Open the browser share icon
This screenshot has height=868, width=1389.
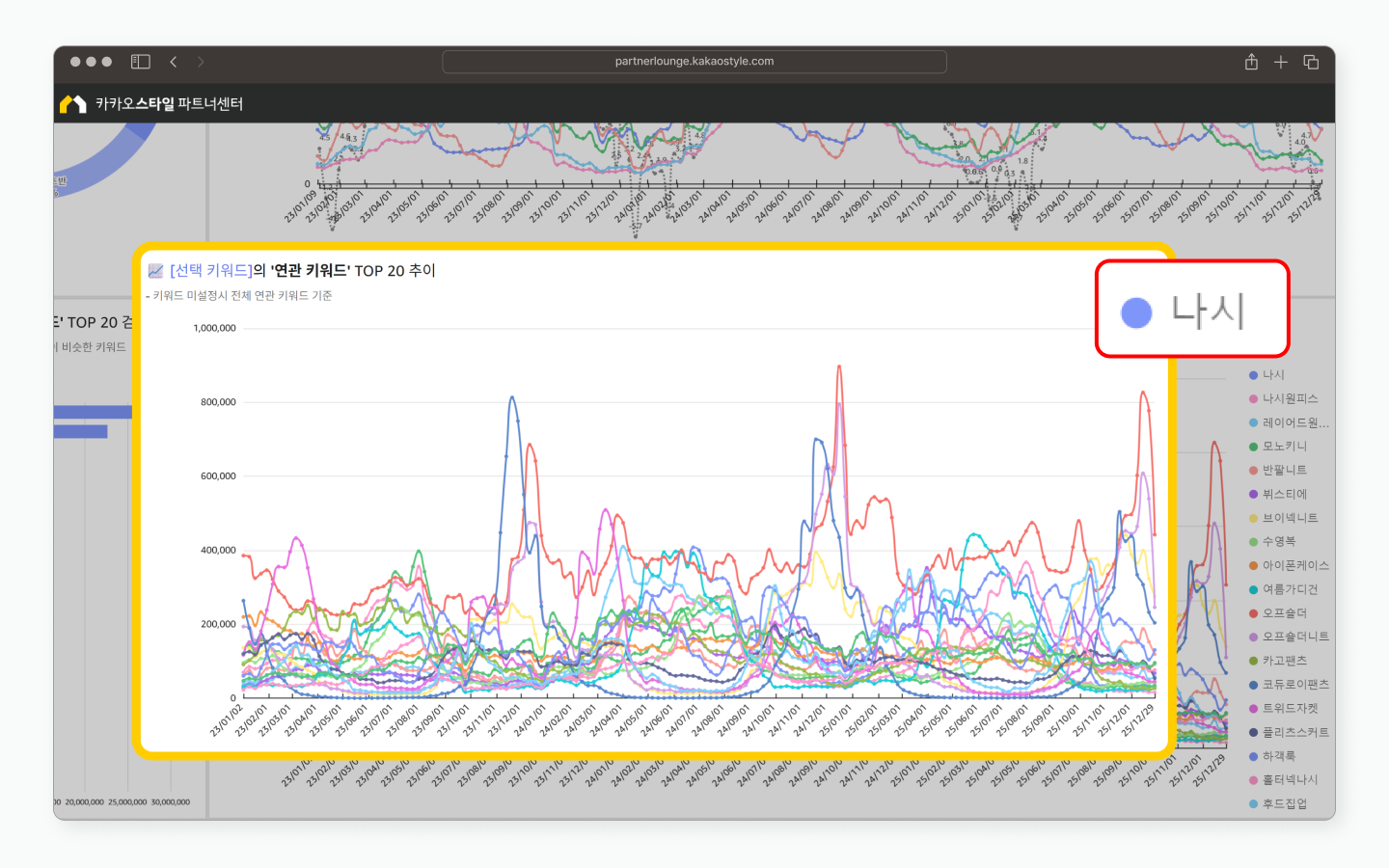[x=1251, y=62]
